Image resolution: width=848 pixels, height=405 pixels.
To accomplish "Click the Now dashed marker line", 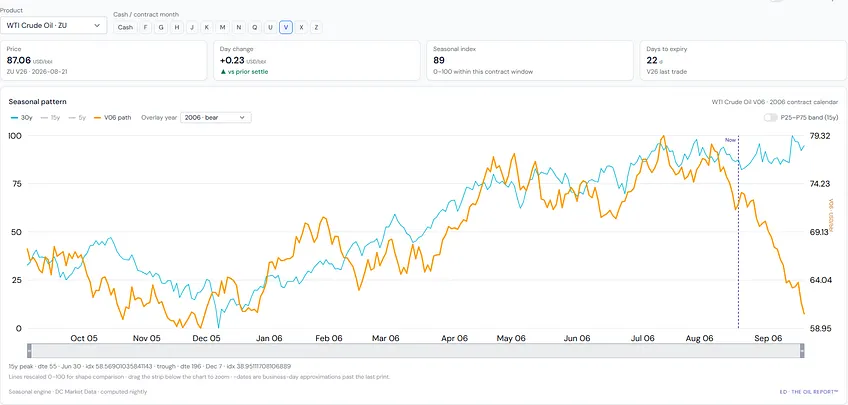I will point(738,233).
